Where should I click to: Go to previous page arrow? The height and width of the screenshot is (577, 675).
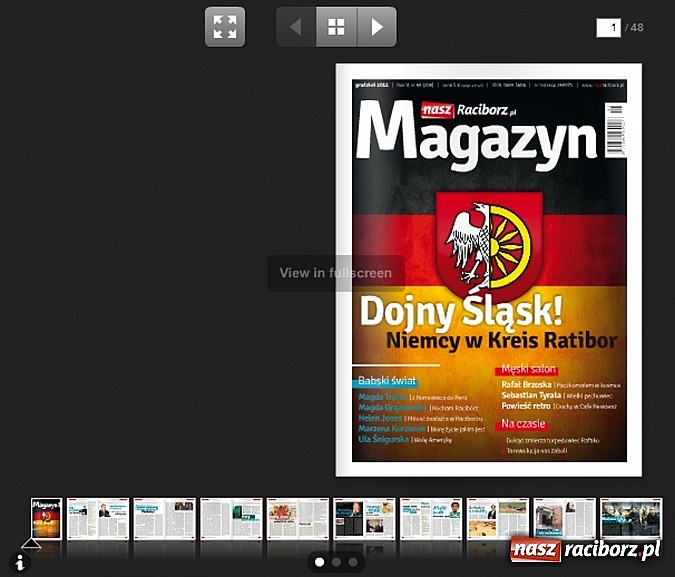[296, 27]
